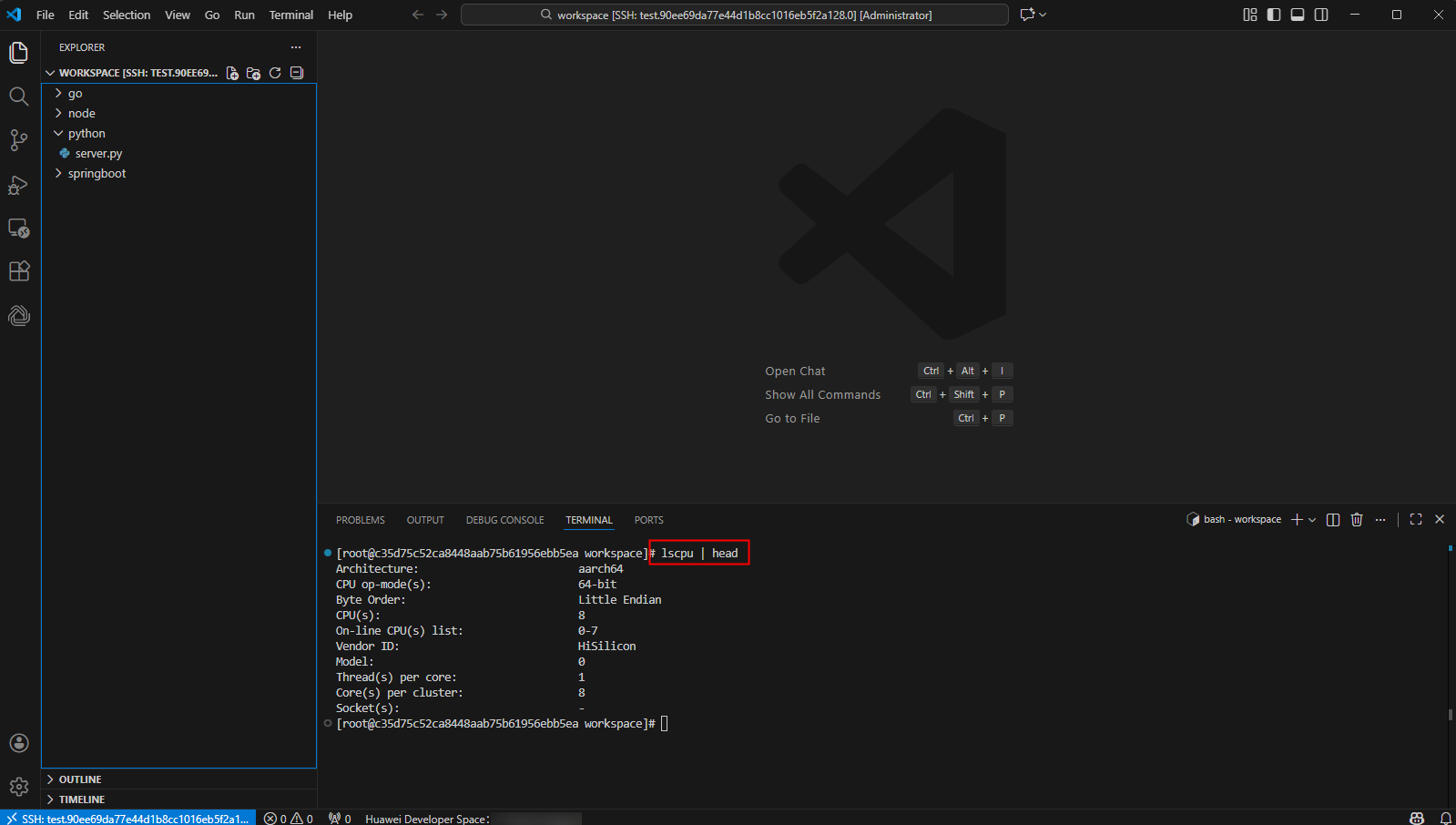Image resolution: width=1456 pixels, height=825 pixels.
Task: Toggle bottom Panel visibility
Action: 1298,15
